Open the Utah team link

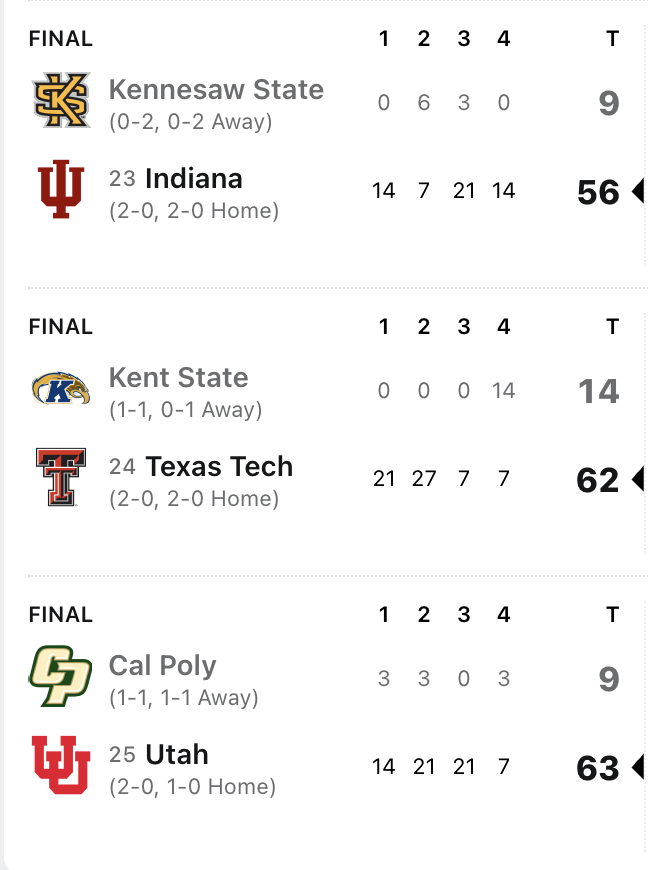tap(177, 755)
